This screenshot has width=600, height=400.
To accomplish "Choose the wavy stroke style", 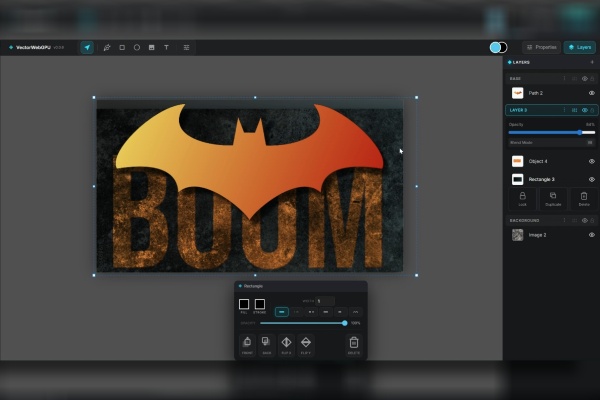I will (355, 312).
